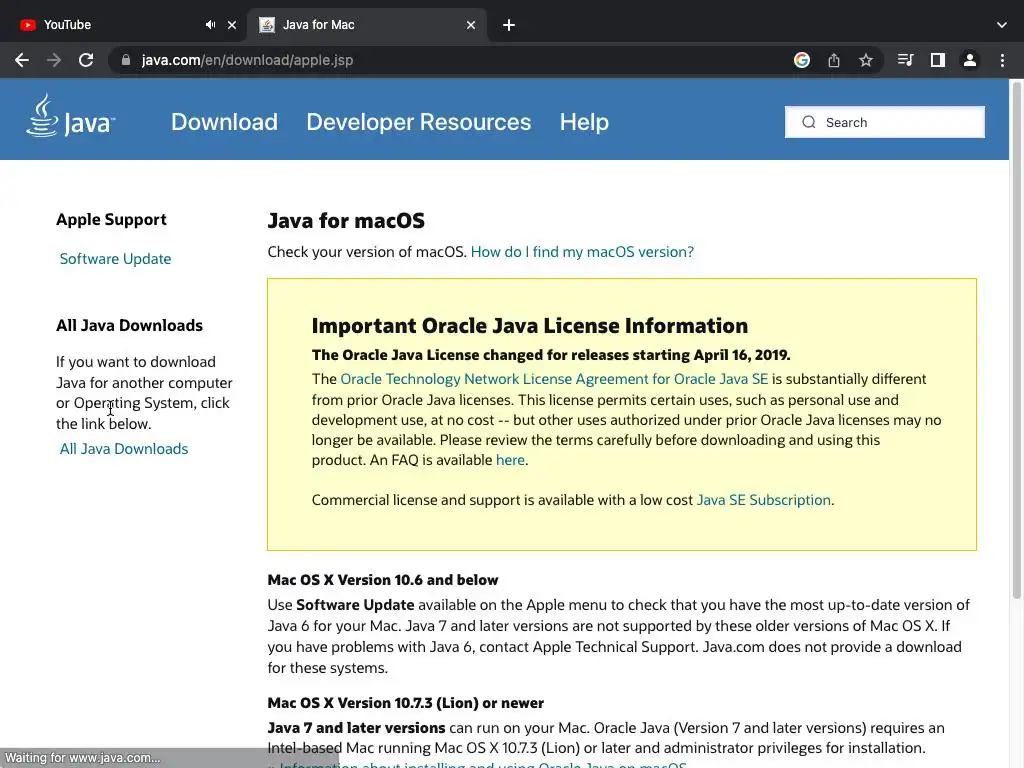
Task: Click the browser forward arrow
Action: (54, 60)
